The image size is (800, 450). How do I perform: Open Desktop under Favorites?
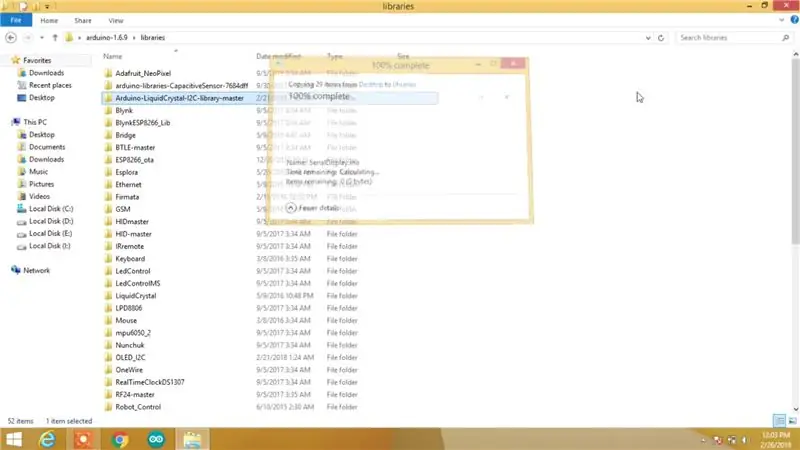click(x=41, y=97)
